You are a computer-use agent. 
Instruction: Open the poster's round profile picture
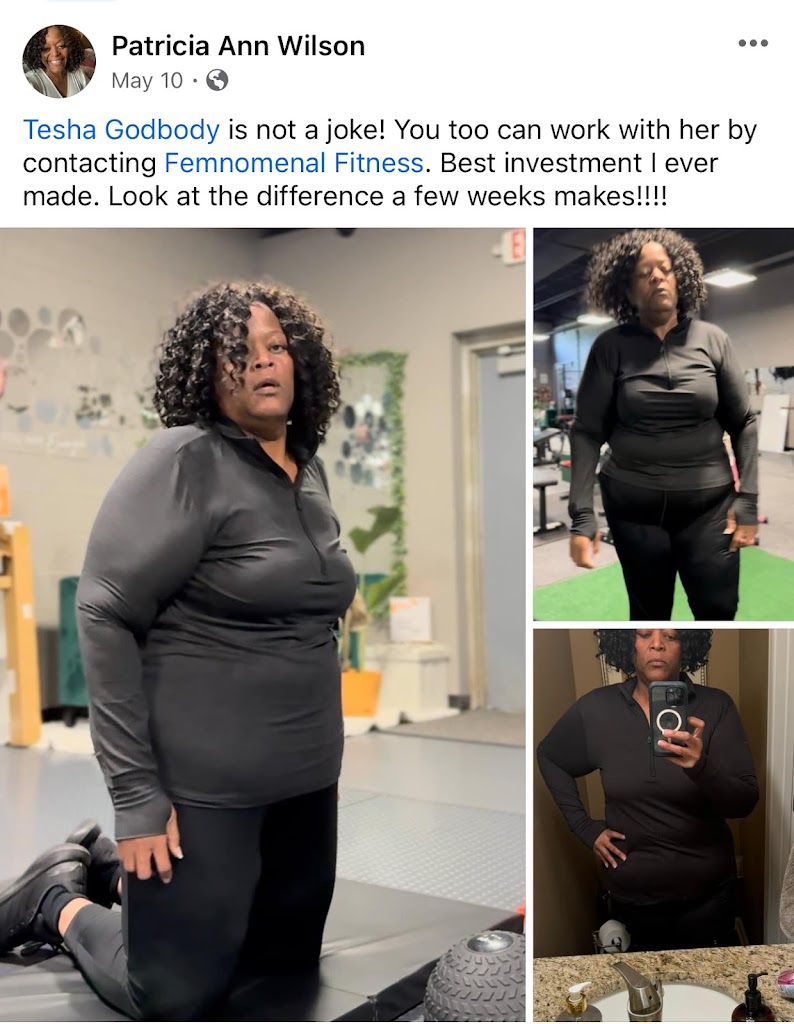tap(59, 61)
